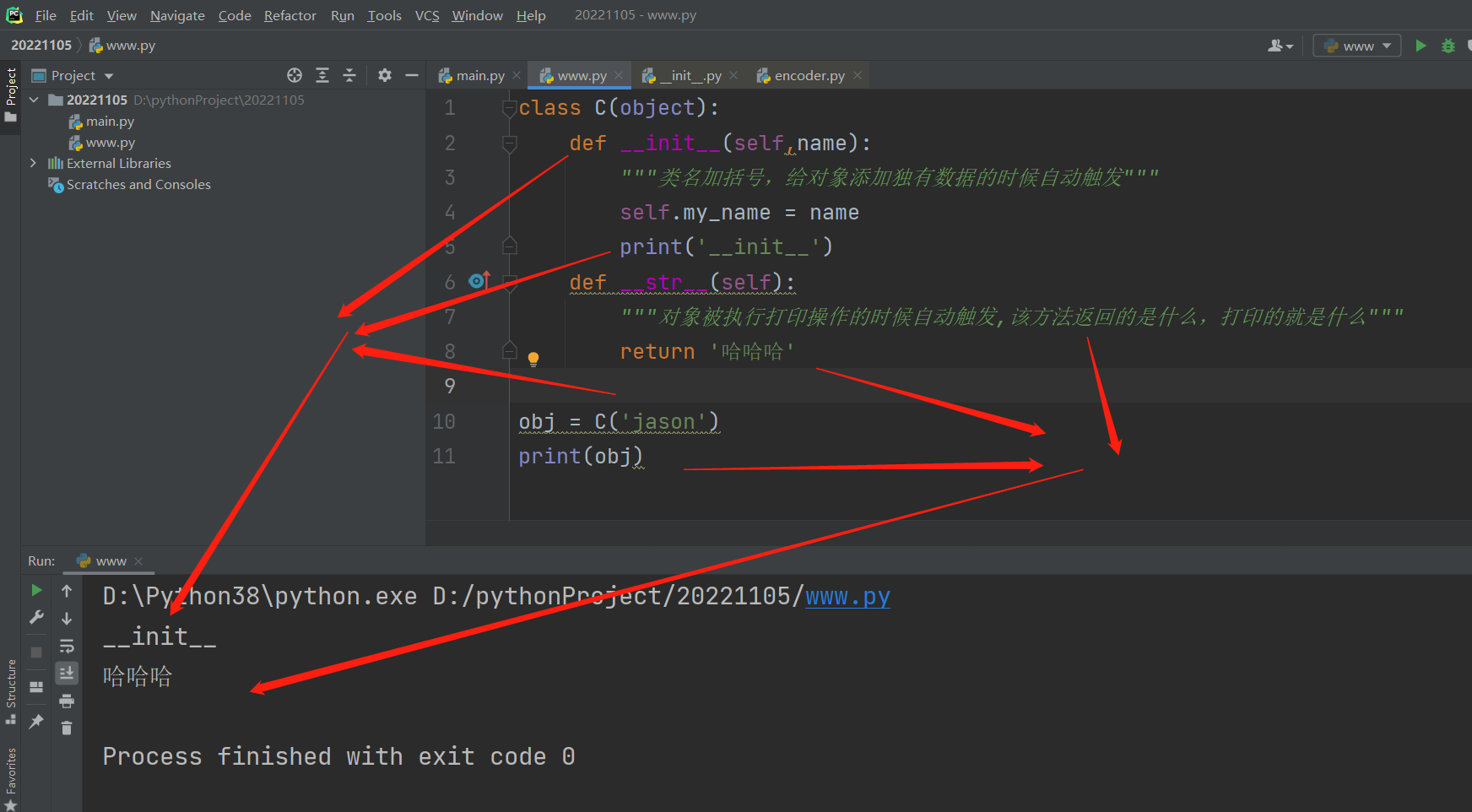The width and height of the screenshot is (1472, 812).
Task: Jump up the stack trace with up arrow
Action: click(67, 591)
